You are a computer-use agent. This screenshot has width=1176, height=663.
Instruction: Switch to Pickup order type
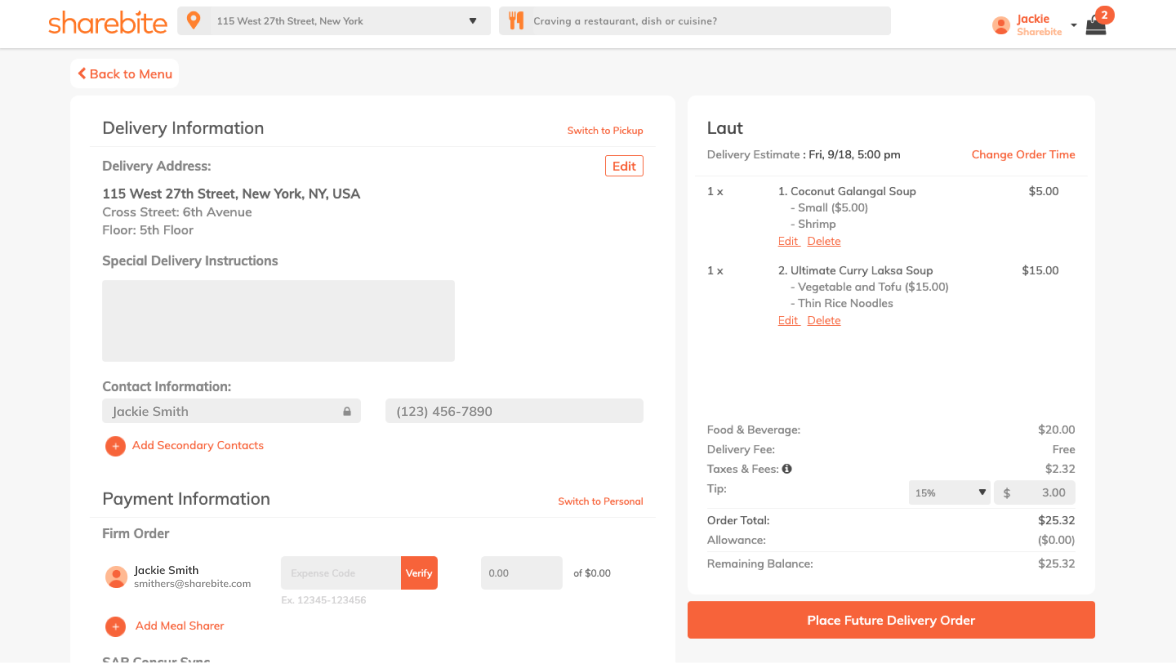click(604, 131)
